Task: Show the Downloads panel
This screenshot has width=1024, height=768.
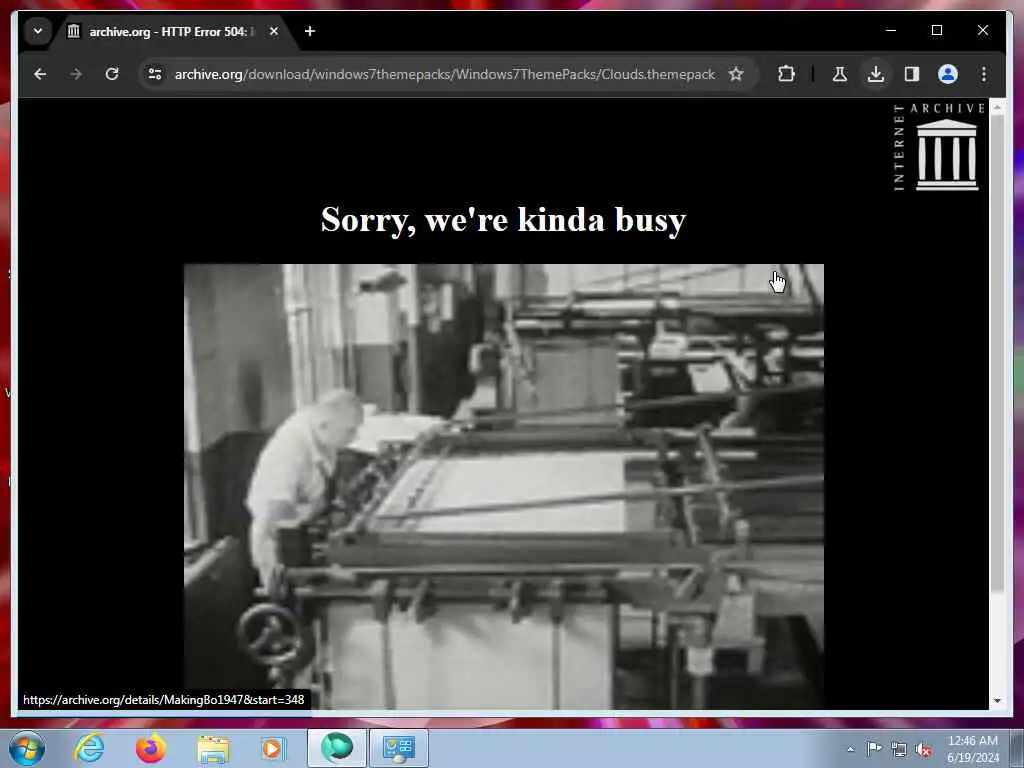Action: tap(876, 74)
